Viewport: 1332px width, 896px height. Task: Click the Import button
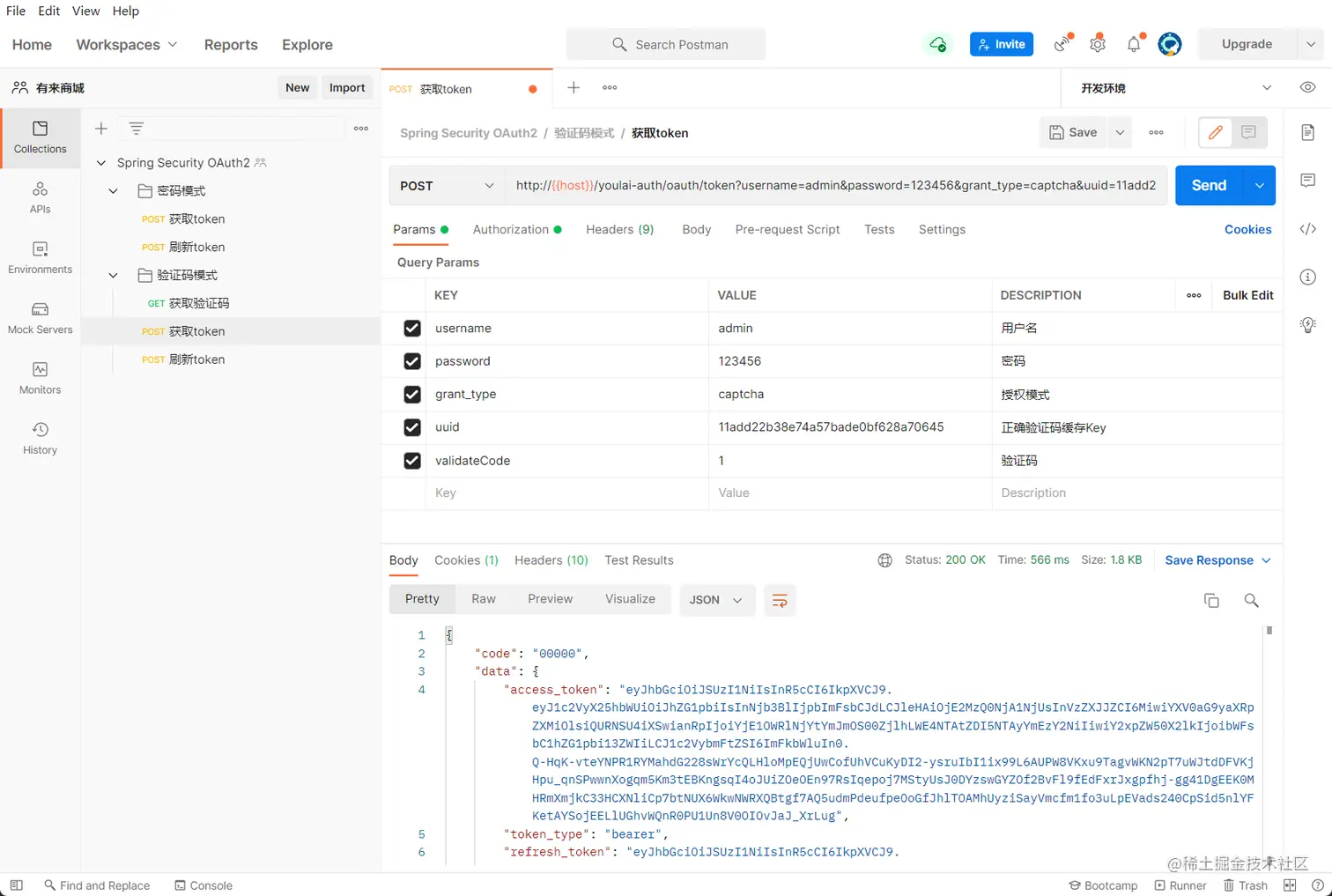coord(347,87)
